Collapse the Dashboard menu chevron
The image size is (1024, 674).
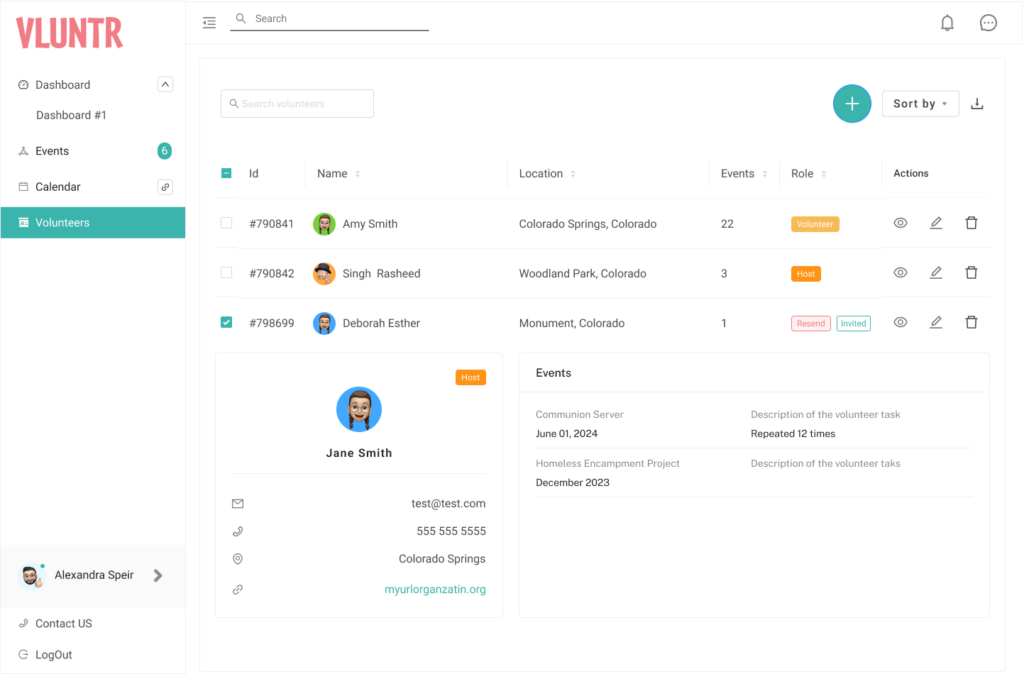click(x=165, y=85)
